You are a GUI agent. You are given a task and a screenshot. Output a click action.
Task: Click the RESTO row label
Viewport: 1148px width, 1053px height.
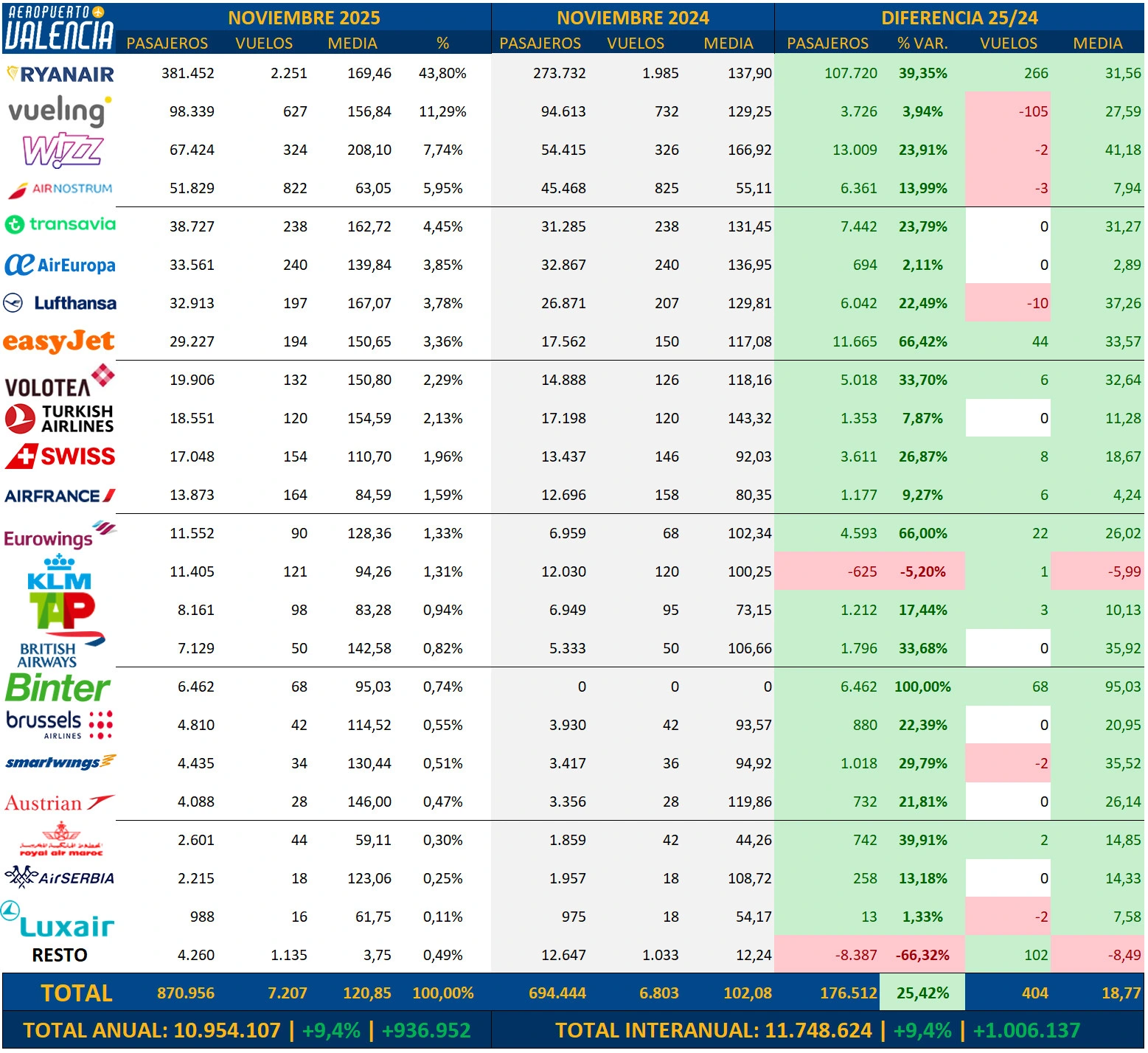coord(60,955)
